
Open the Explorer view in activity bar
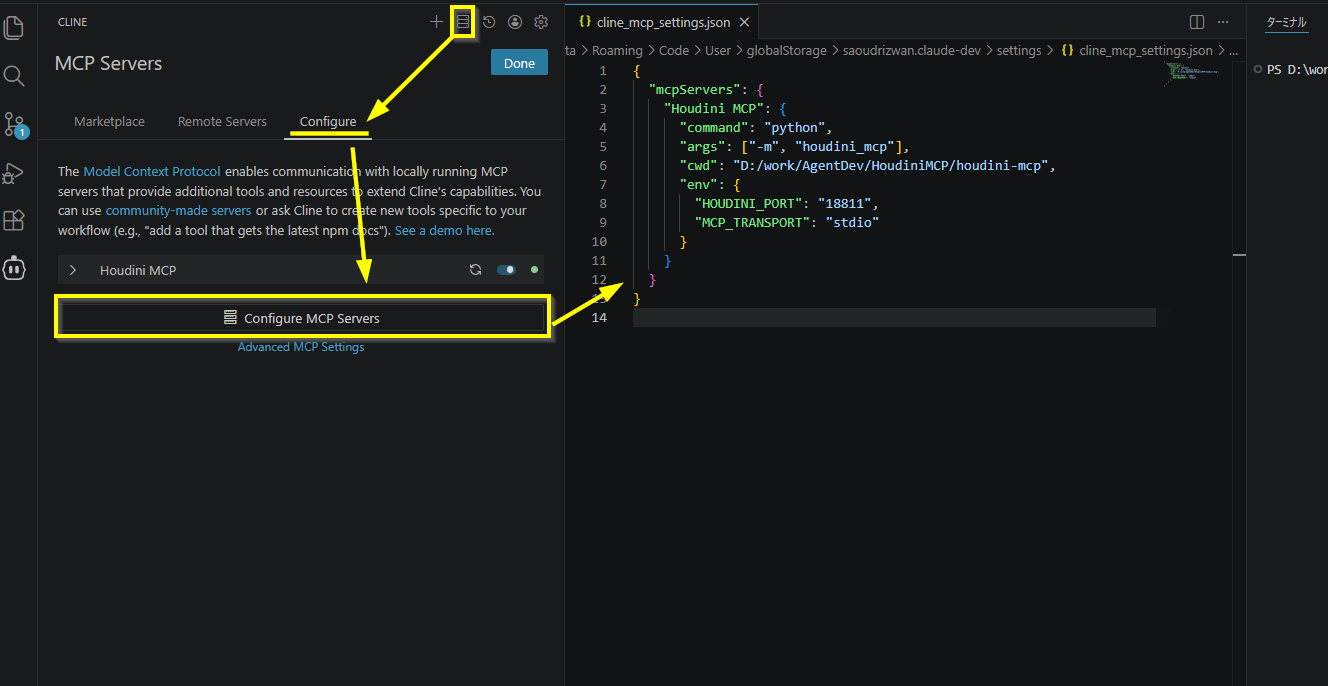tap(14, 28)
